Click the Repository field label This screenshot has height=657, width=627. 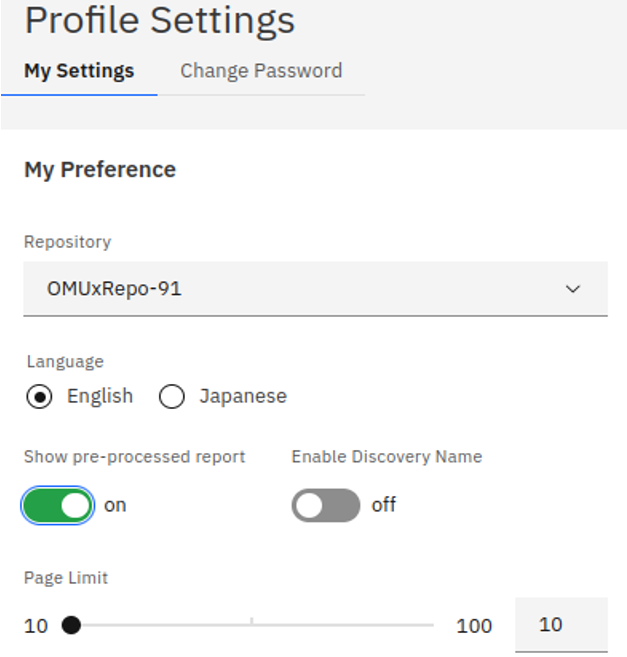(67, 242)
